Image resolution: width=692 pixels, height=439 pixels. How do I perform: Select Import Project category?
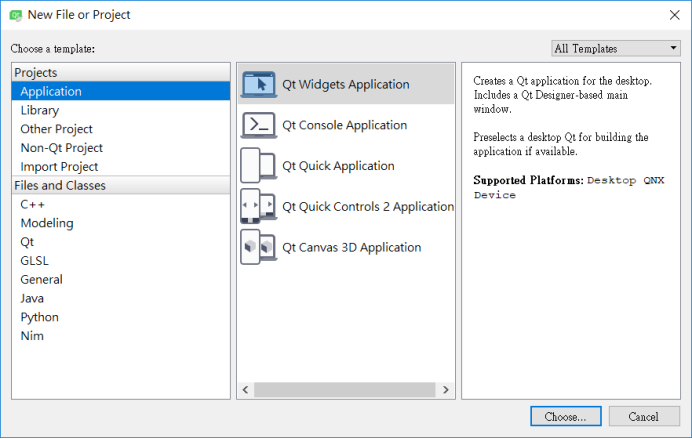pos(59,167)
